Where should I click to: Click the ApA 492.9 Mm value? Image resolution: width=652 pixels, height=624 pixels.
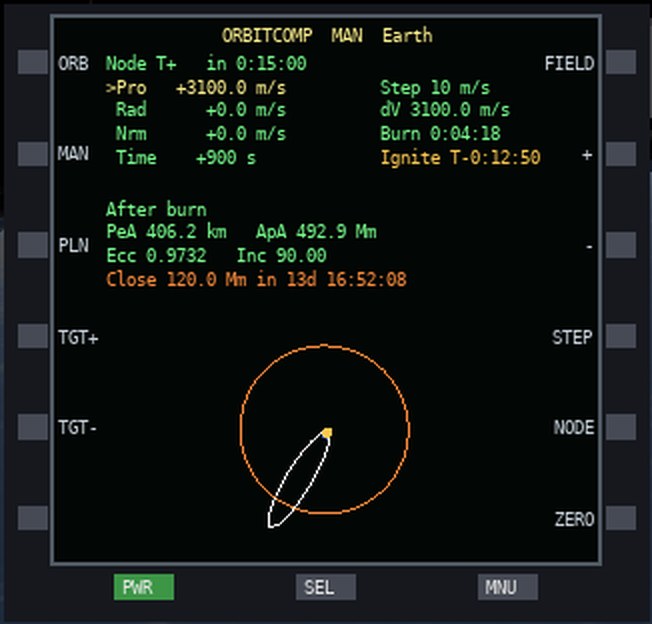(x=316, y=232)
